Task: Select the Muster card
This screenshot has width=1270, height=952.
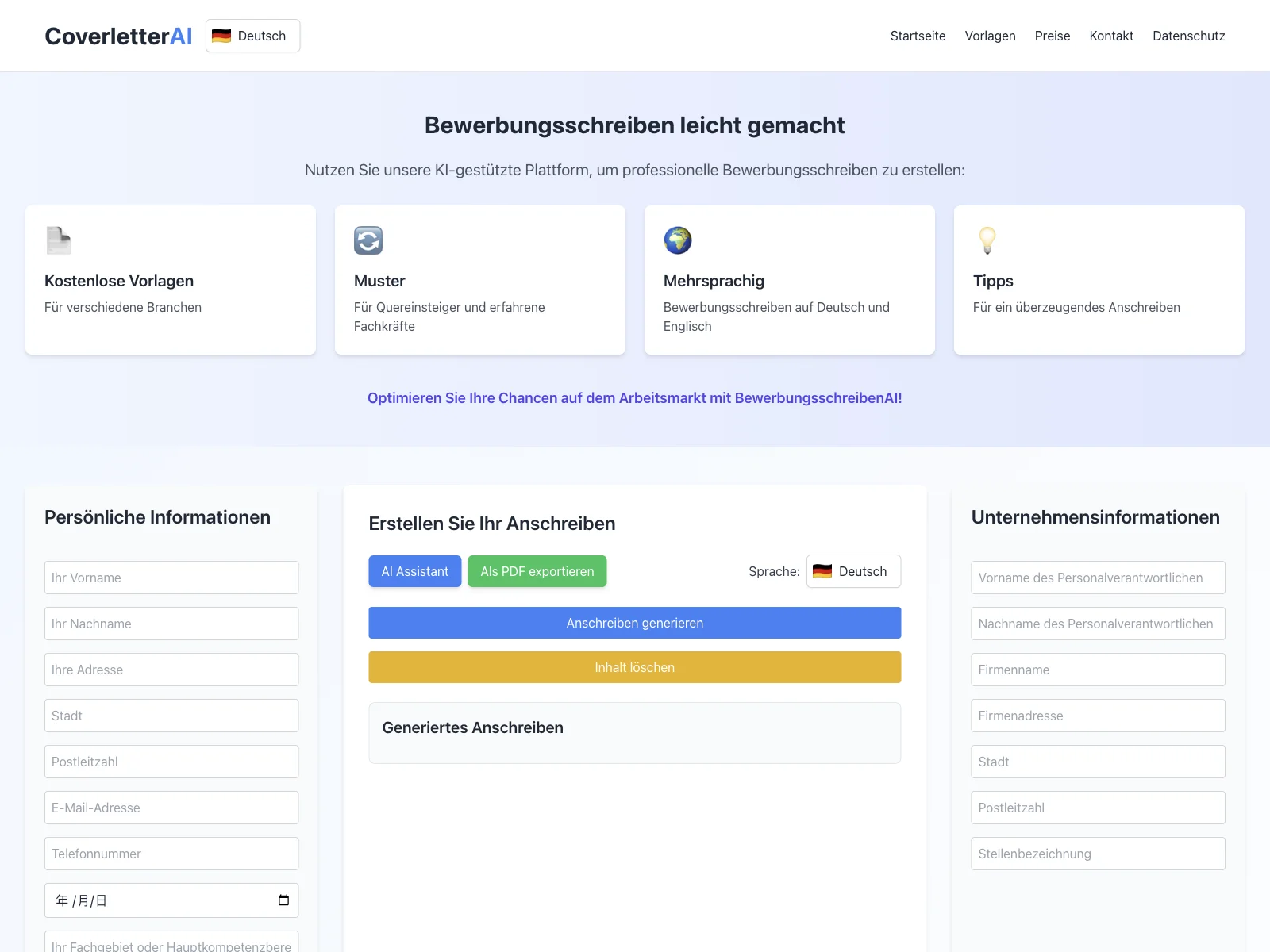Action: (x=480, y=280)
